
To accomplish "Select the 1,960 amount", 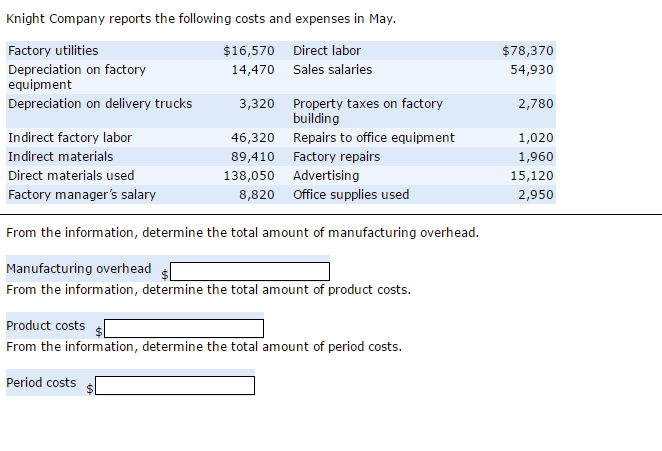I will (x=536, y=157).
